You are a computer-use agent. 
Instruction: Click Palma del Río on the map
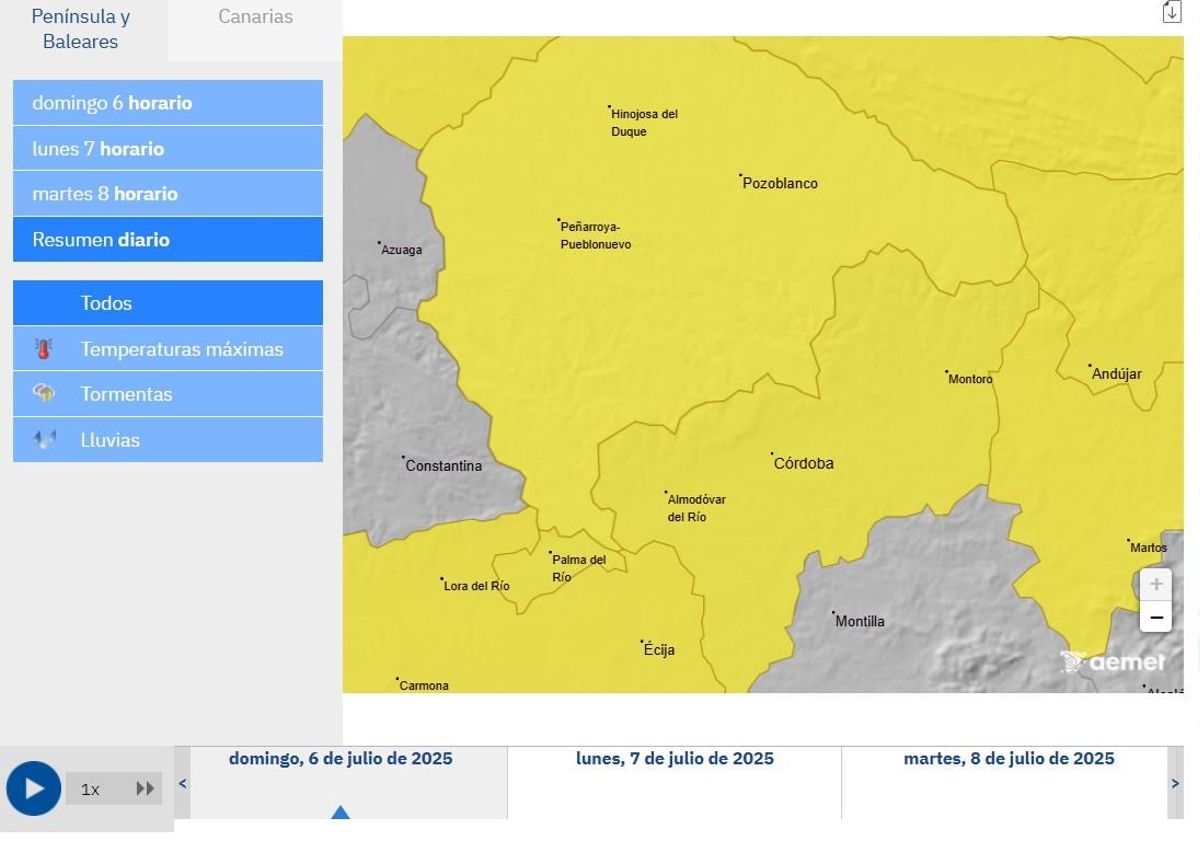tap(579, 568)
